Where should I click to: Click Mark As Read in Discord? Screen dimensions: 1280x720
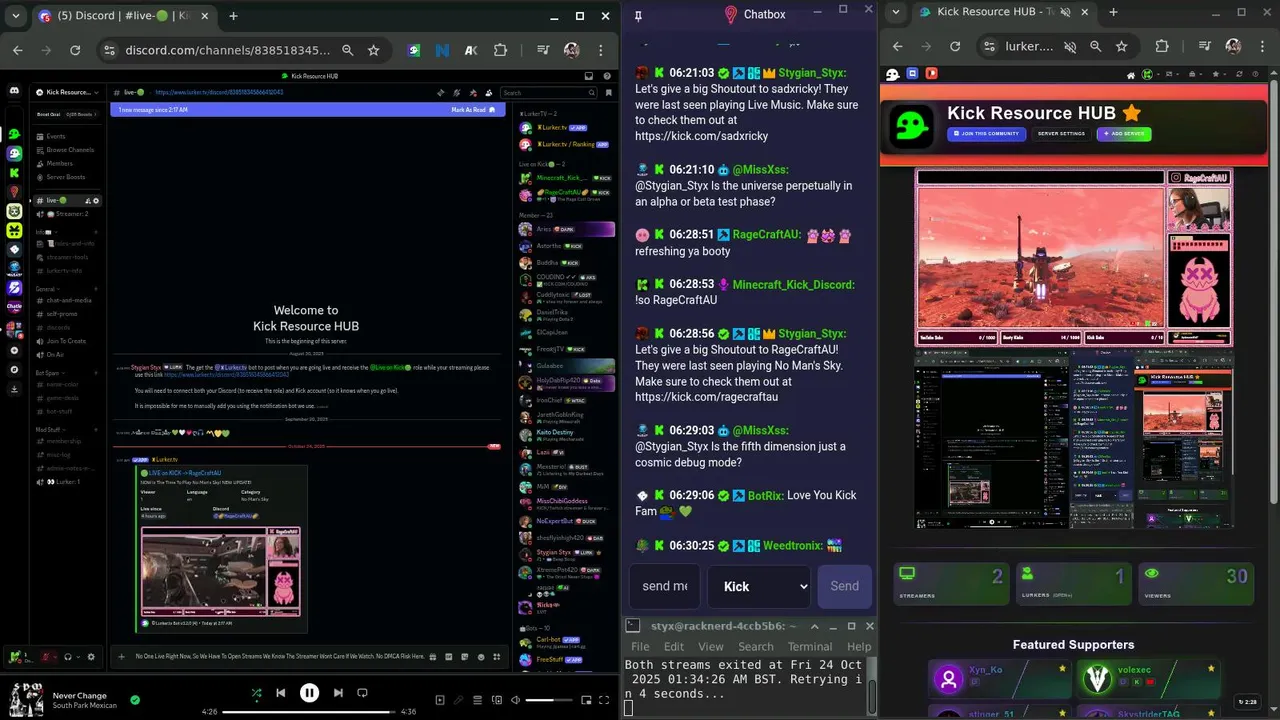pos(472,110)
